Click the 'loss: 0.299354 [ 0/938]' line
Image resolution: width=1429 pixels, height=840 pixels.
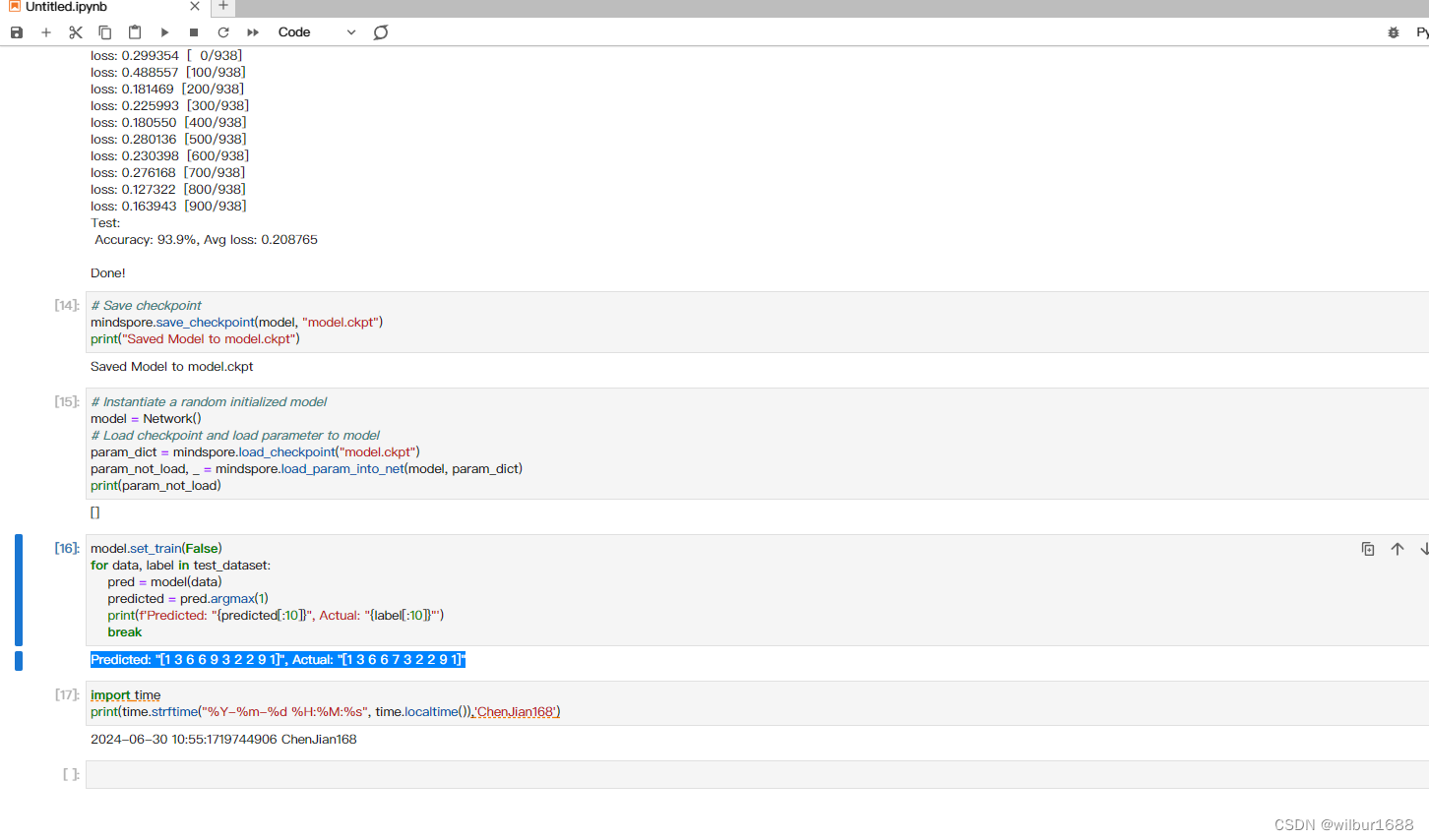[166, 56]
